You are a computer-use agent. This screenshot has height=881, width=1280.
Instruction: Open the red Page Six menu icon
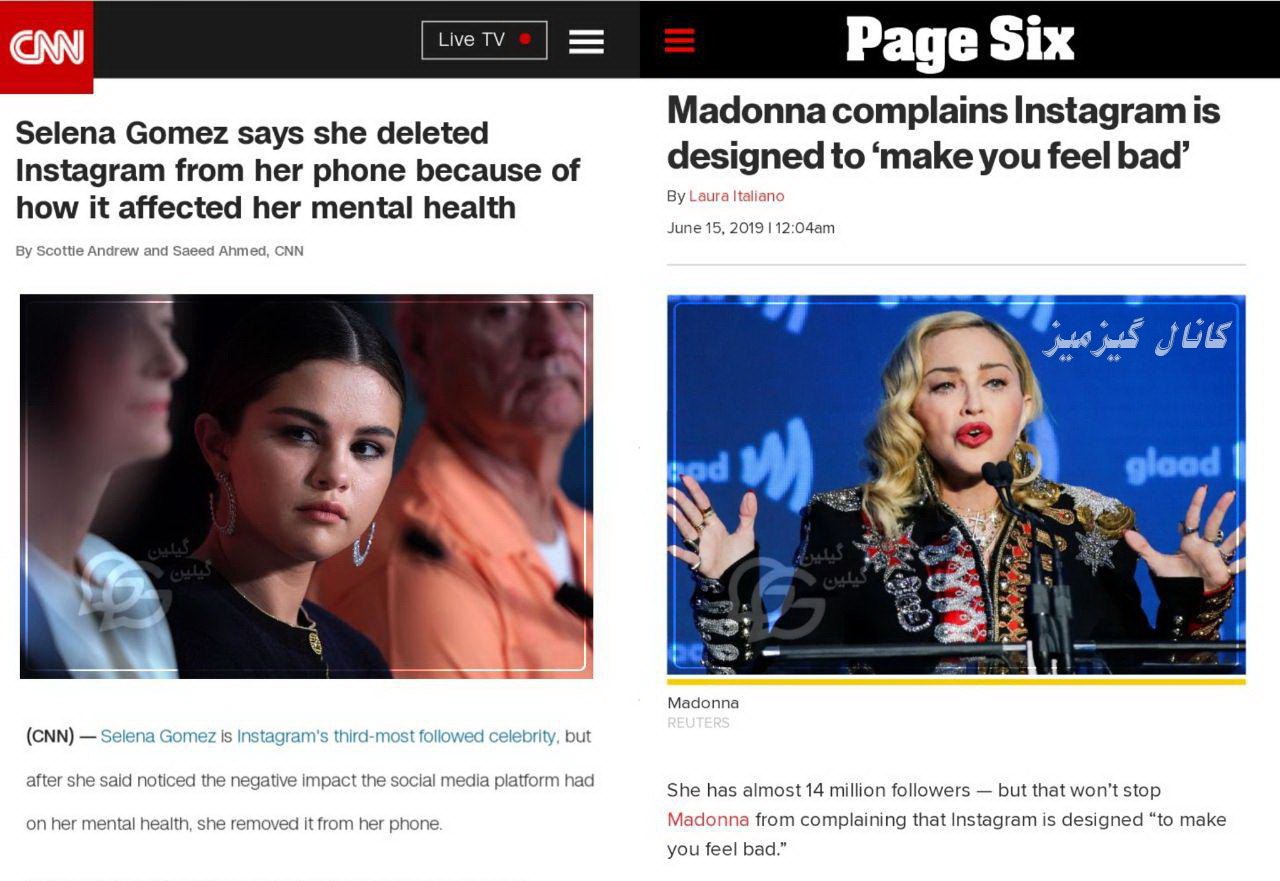coord(679,40)
